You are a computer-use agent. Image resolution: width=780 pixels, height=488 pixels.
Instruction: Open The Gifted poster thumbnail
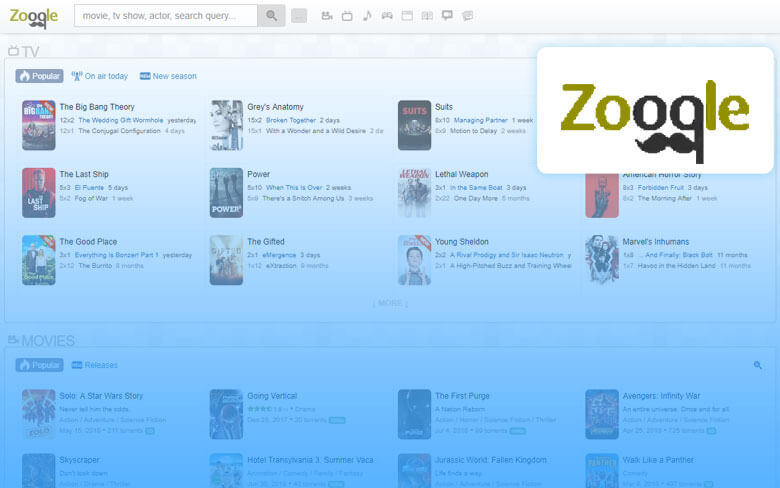(226, 260)
